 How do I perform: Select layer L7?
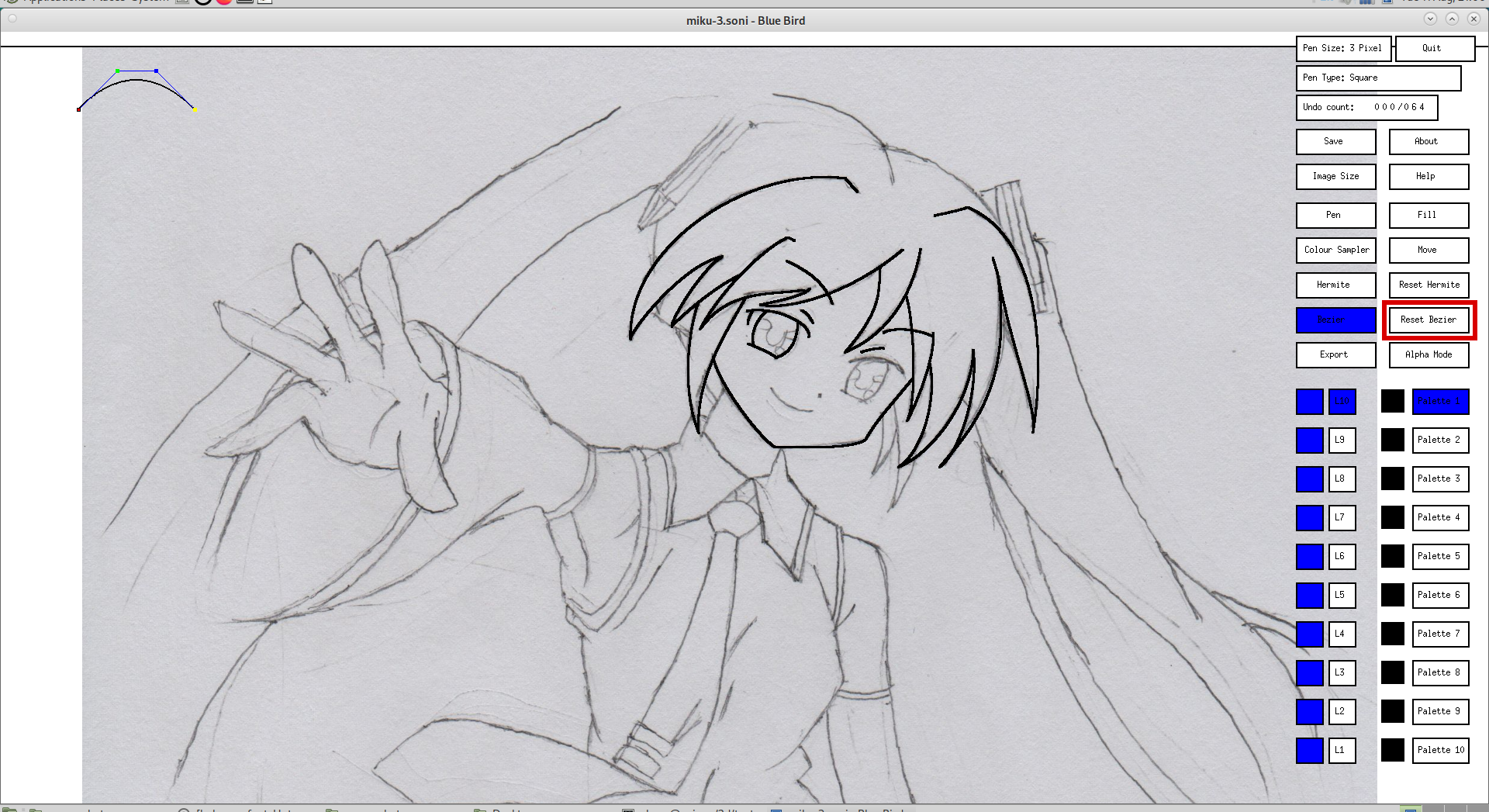[x=1342, y=517]
